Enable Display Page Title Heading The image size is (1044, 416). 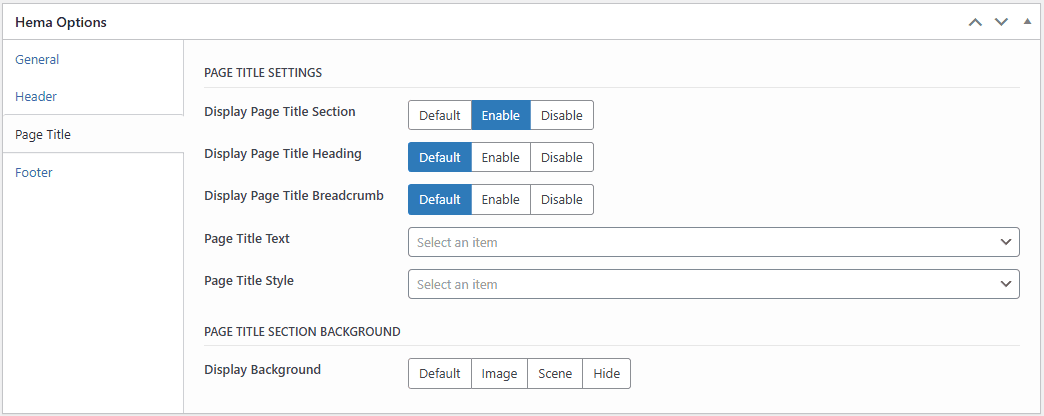pos(500,157)
